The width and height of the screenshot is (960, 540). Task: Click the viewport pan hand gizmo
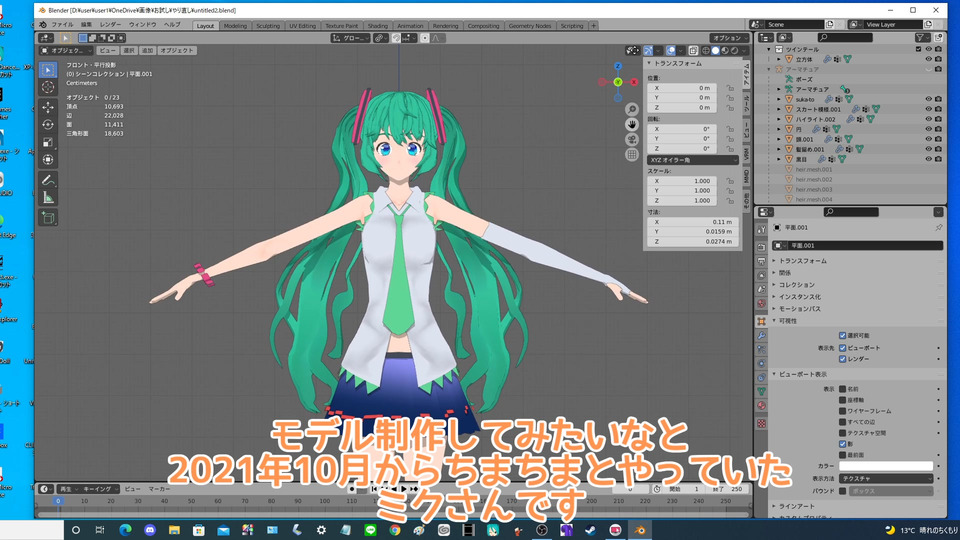(x=632, y=124)
